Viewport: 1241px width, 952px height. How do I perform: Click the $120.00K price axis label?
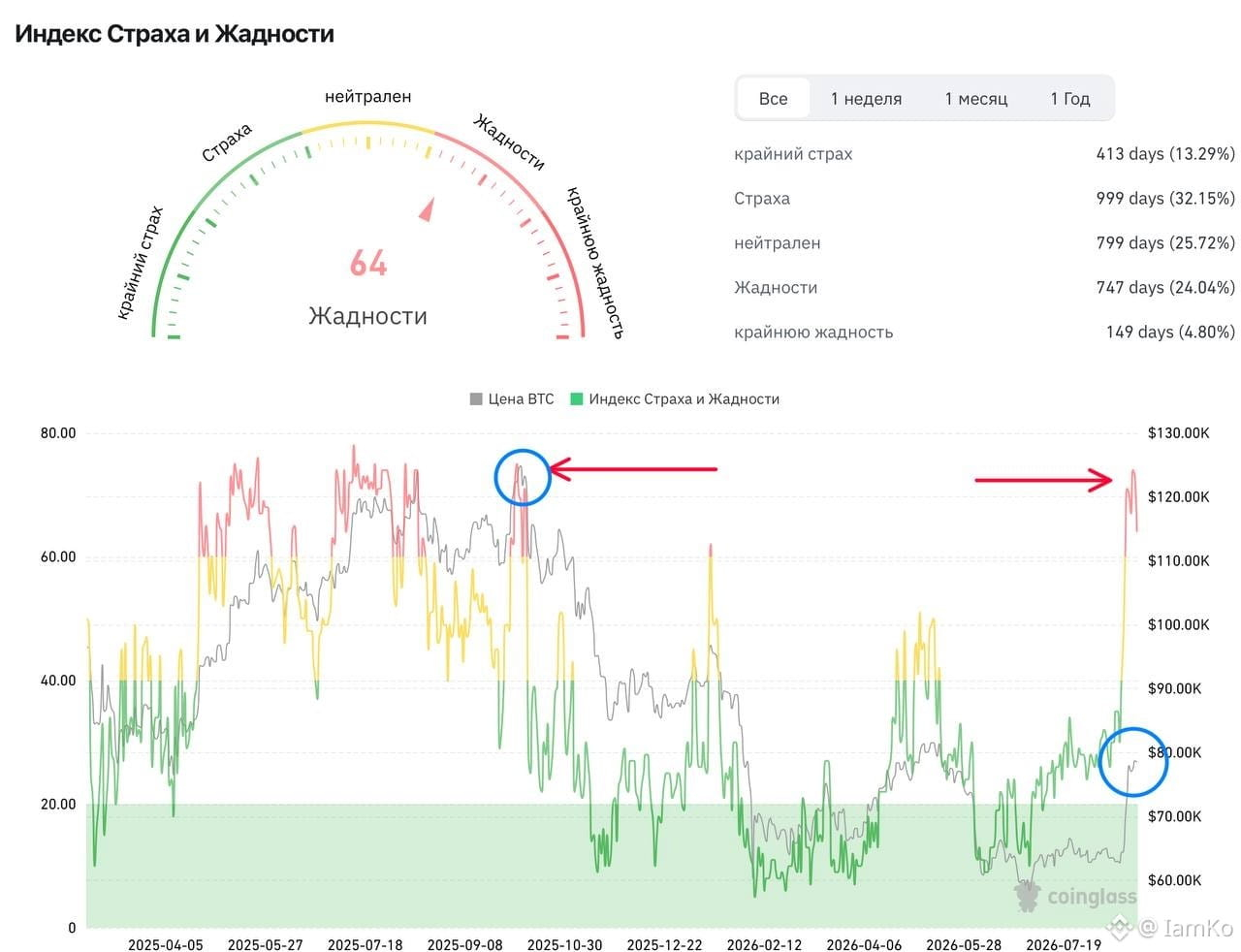1178,497
